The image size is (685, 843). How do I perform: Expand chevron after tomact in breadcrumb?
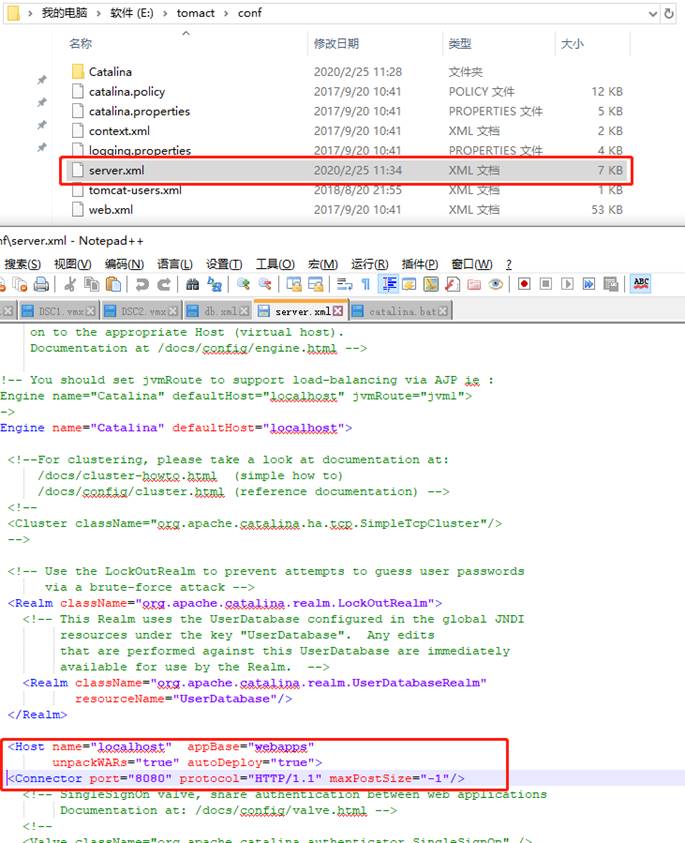[x=226, y=13]
